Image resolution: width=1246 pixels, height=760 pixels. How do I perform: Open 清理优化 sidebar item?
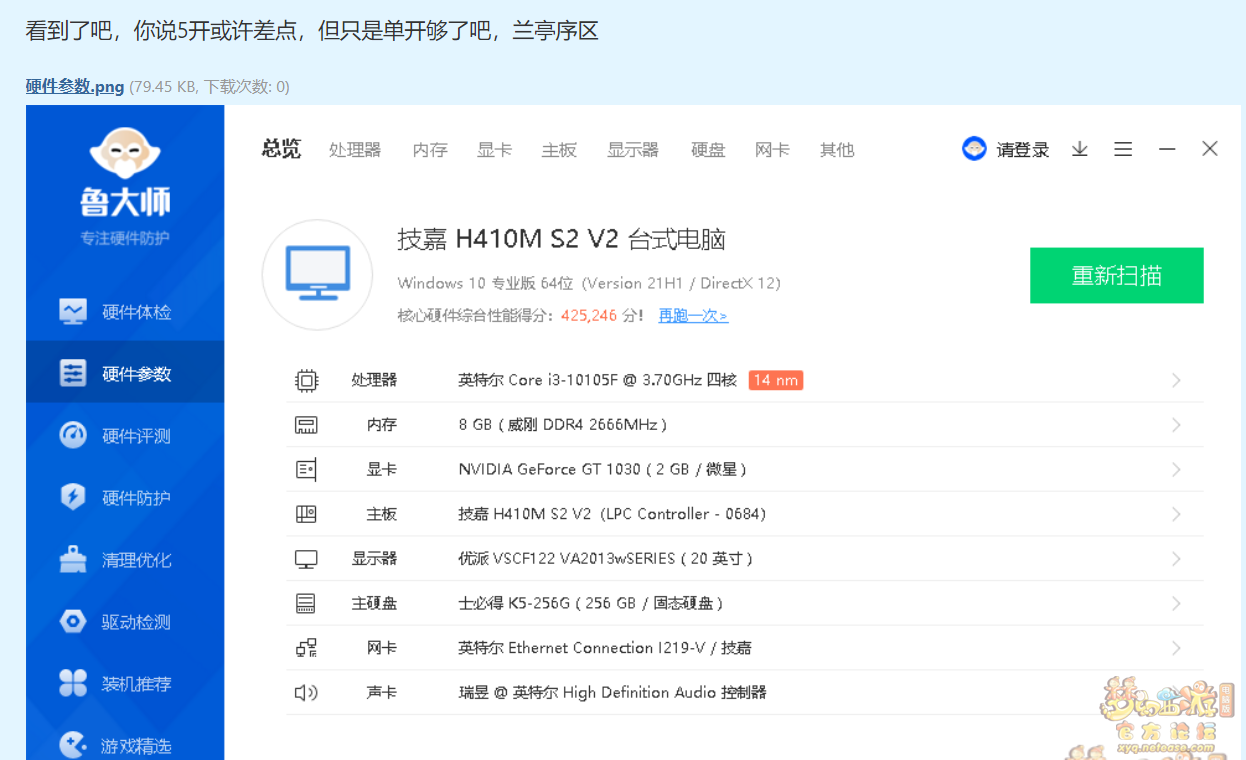(125, 560)
